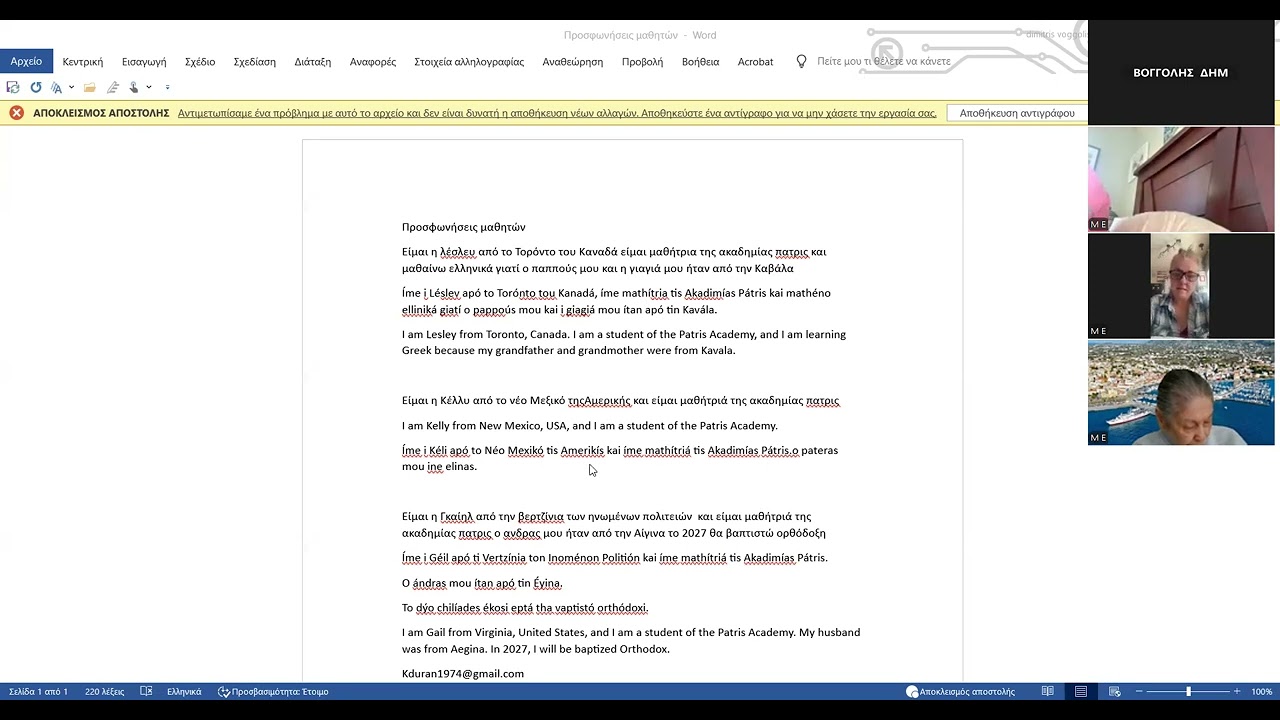Click the 'Πείτε μου τι θέλετε να κάνετε' search box
Screen dimensions: 1280x720
click(884, 62)
